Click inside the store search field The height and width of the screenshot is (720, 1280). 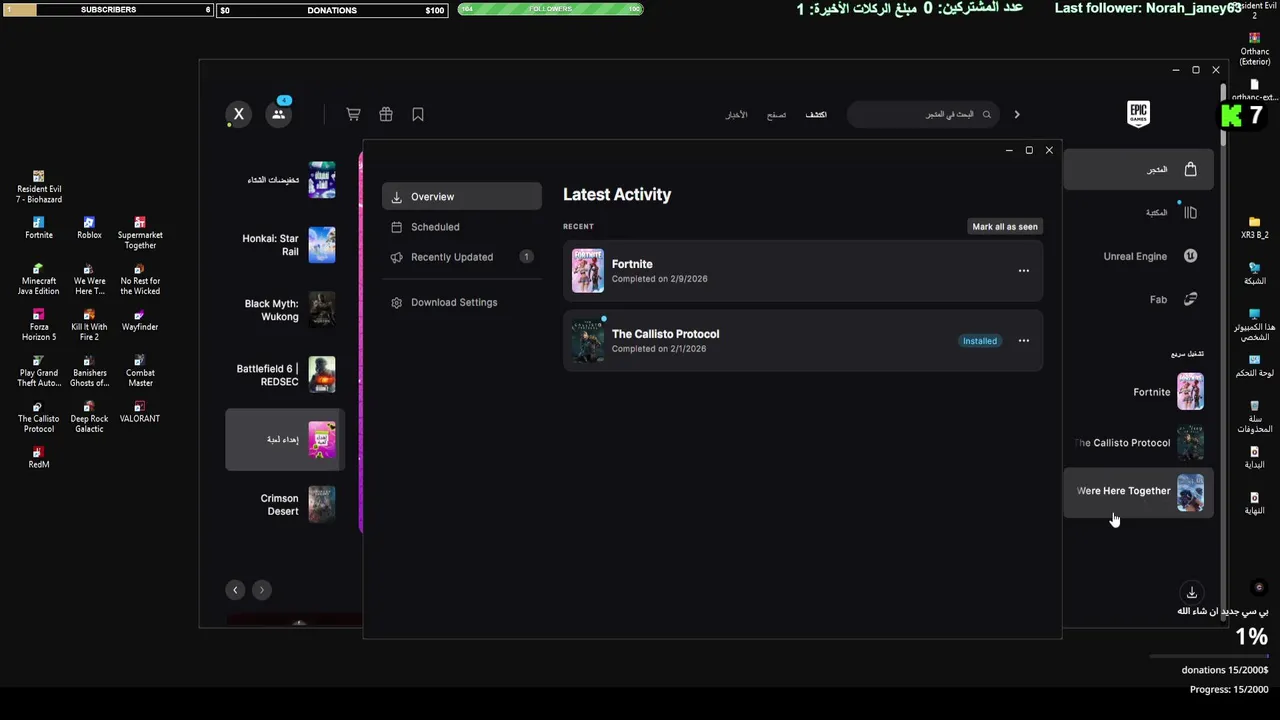coord(922,114)
